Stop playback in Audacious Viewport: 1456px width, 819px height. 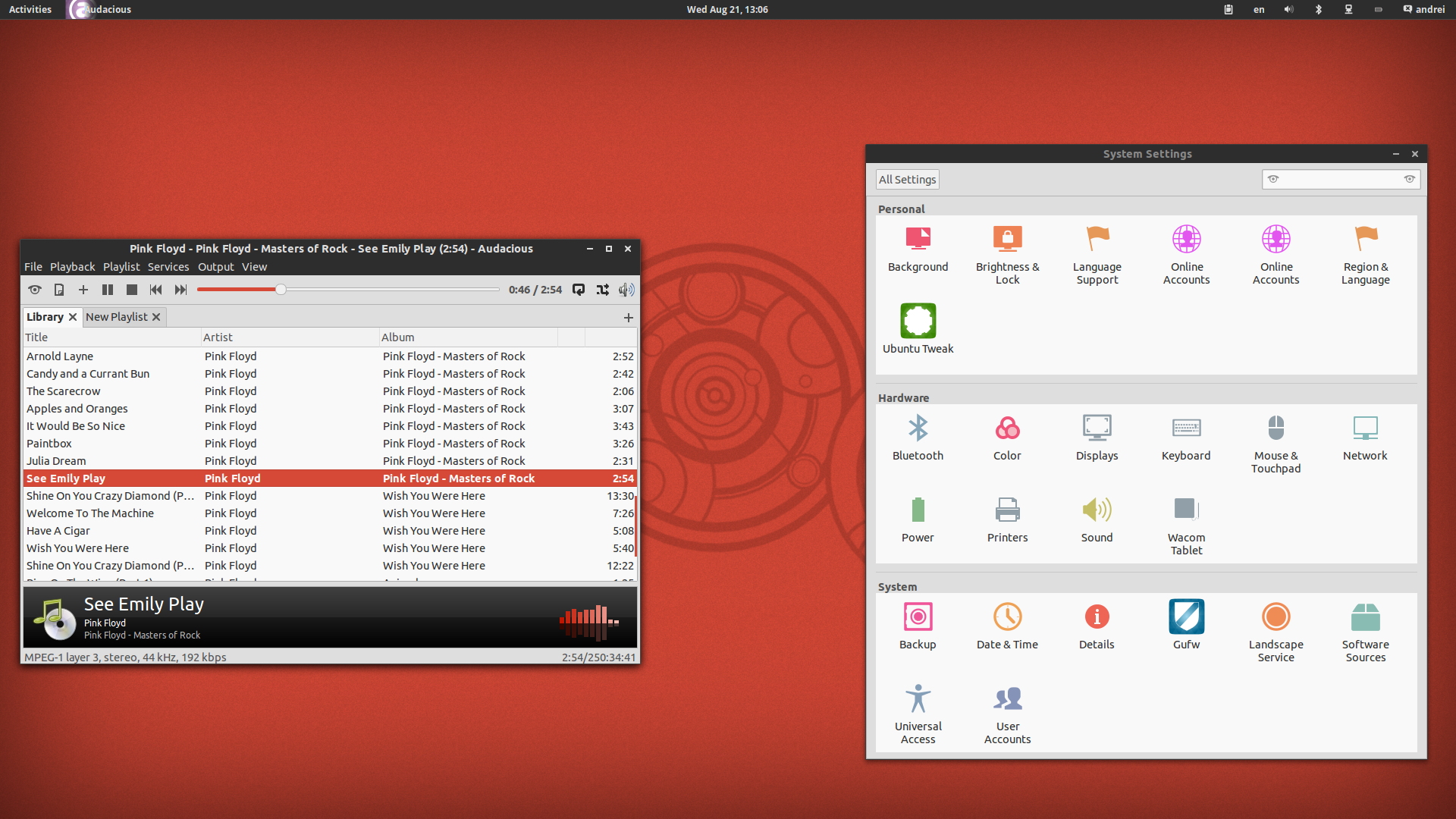coord(132,290)
